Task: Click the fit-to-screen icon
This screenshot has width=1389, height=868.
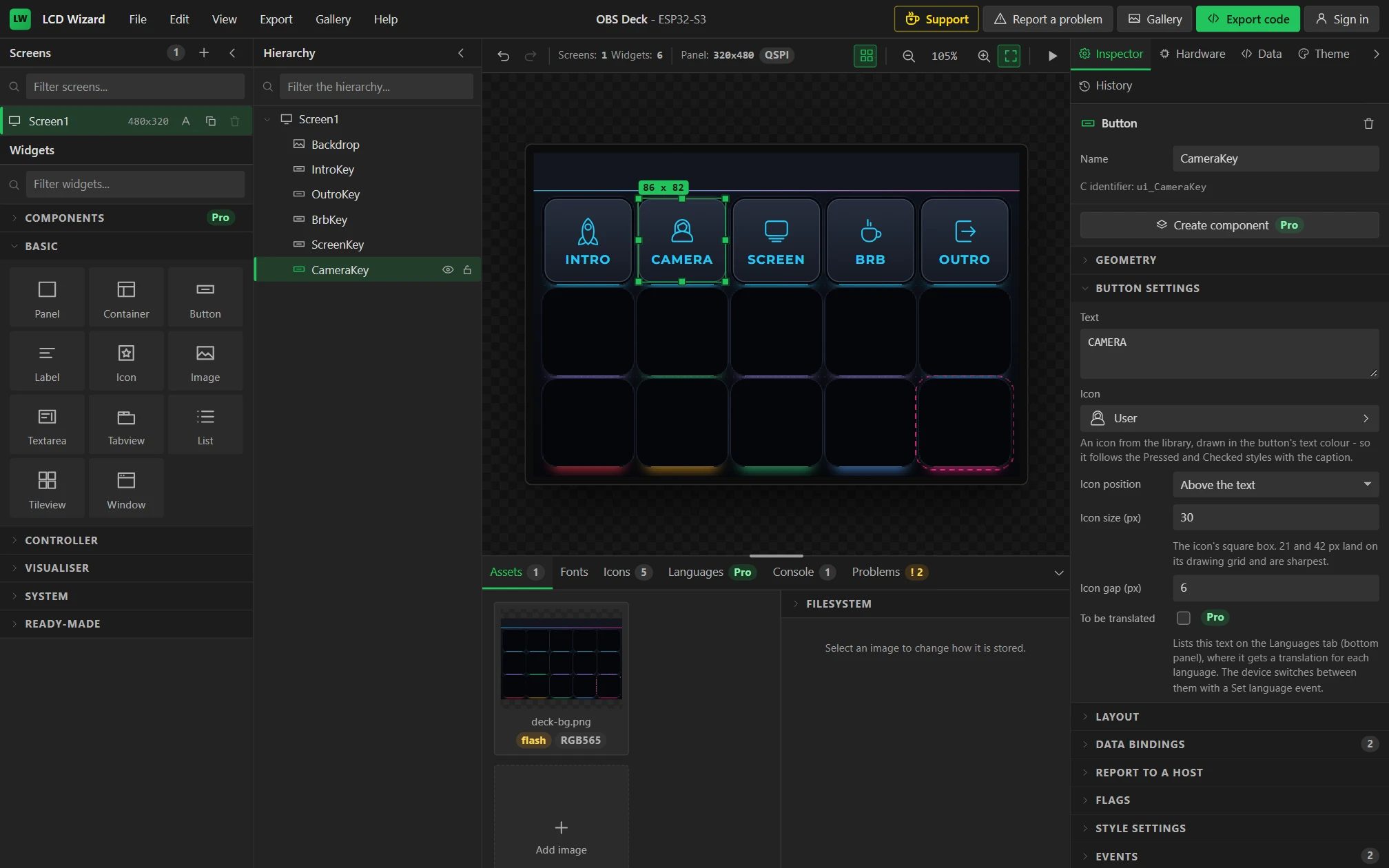Action: point(1010,56)
